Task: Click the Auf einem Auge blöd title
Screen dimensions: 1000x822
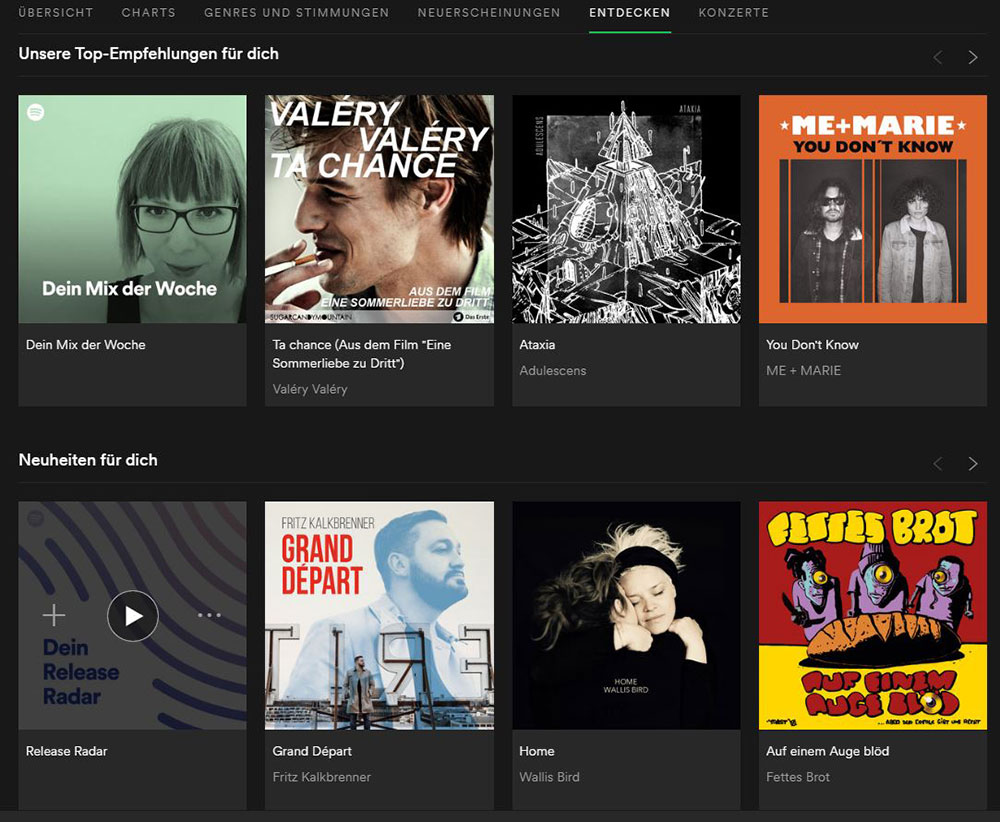Action: click(827, 751)
